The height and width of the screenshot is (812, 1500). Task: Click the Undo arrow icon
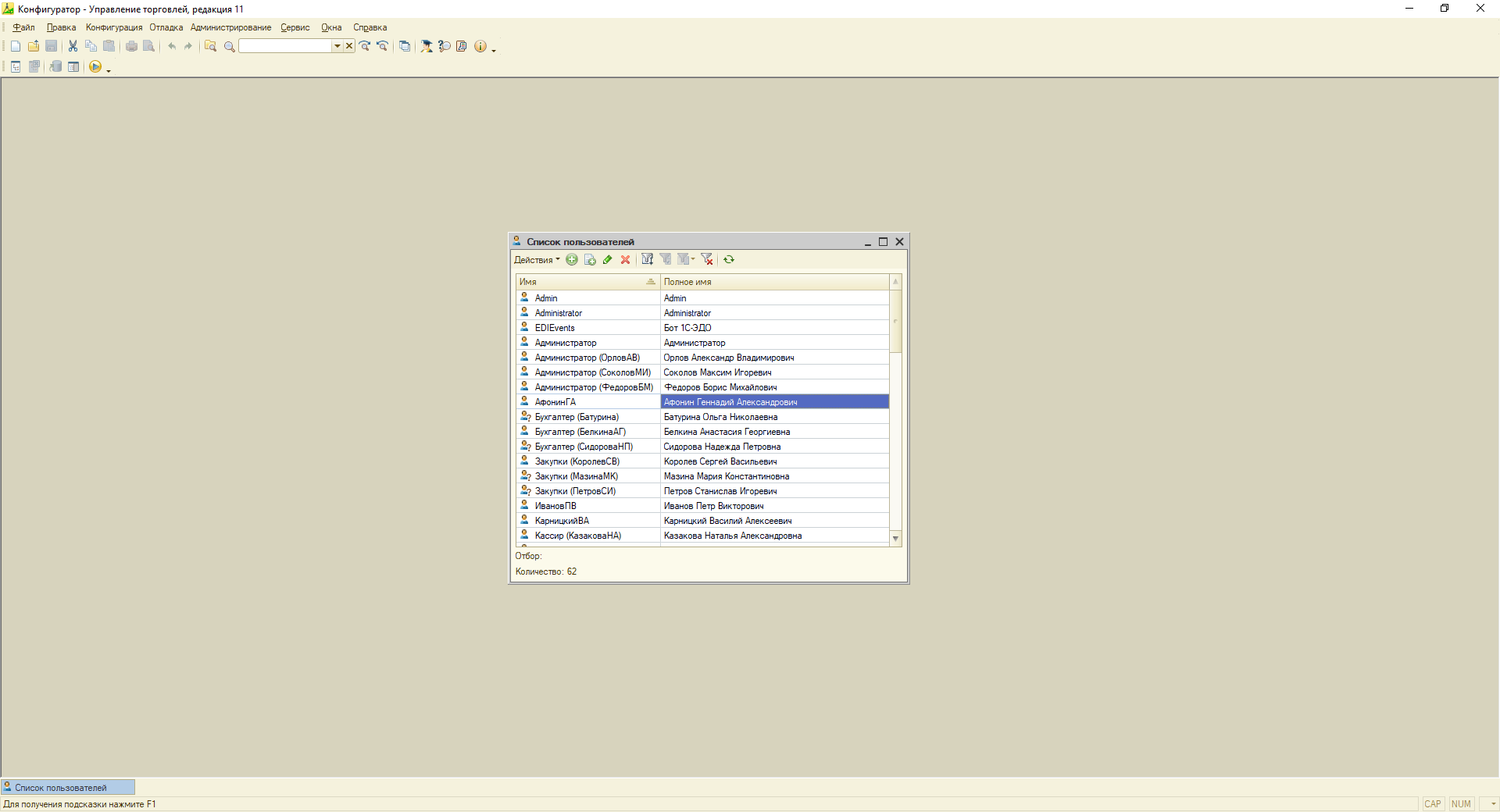(171, 46)
